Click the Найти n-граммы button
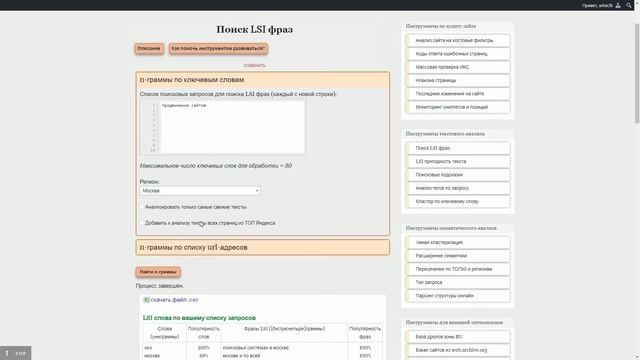The width and height of the screenshot is (640, 360). coord(158,272)
